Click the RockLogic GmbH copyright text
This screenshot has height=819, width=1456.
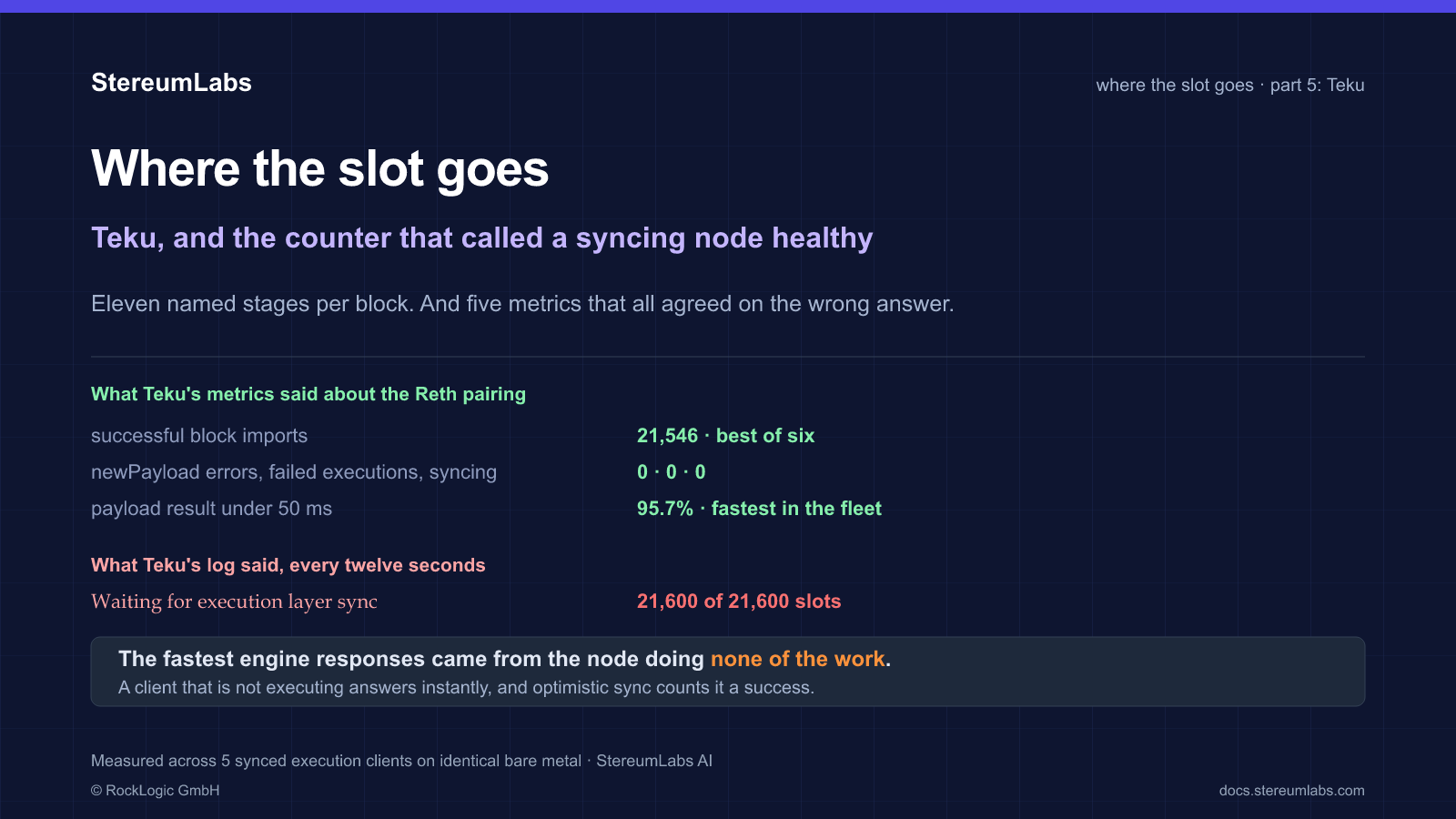pyautogui.click(x=156, y=790)
